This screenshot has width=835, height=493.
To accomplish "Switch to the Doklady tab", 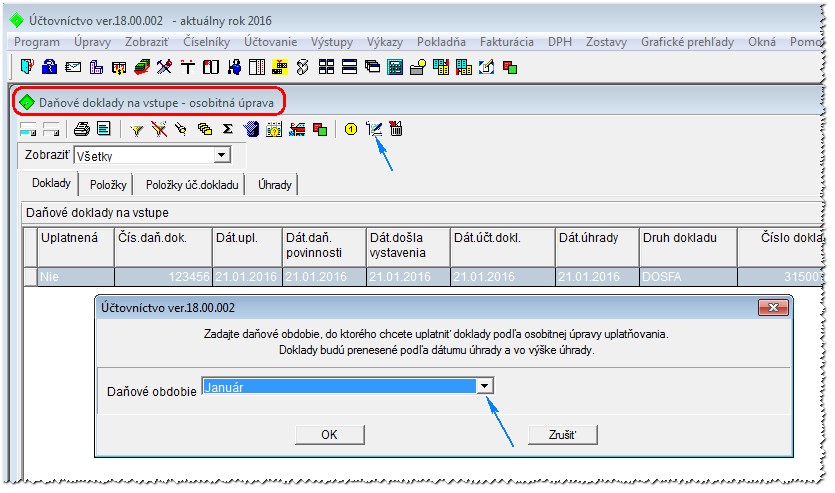I will point(51,183).
